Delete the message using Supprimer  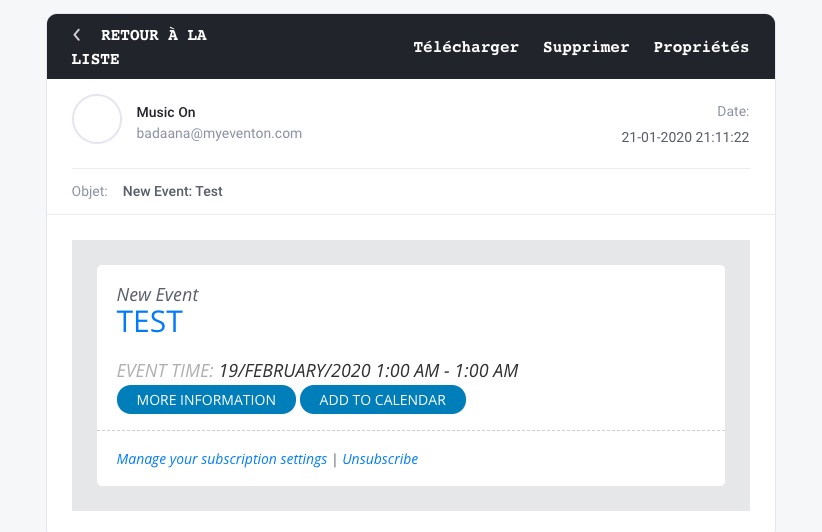pyautogui.click(x=586, y=47)
